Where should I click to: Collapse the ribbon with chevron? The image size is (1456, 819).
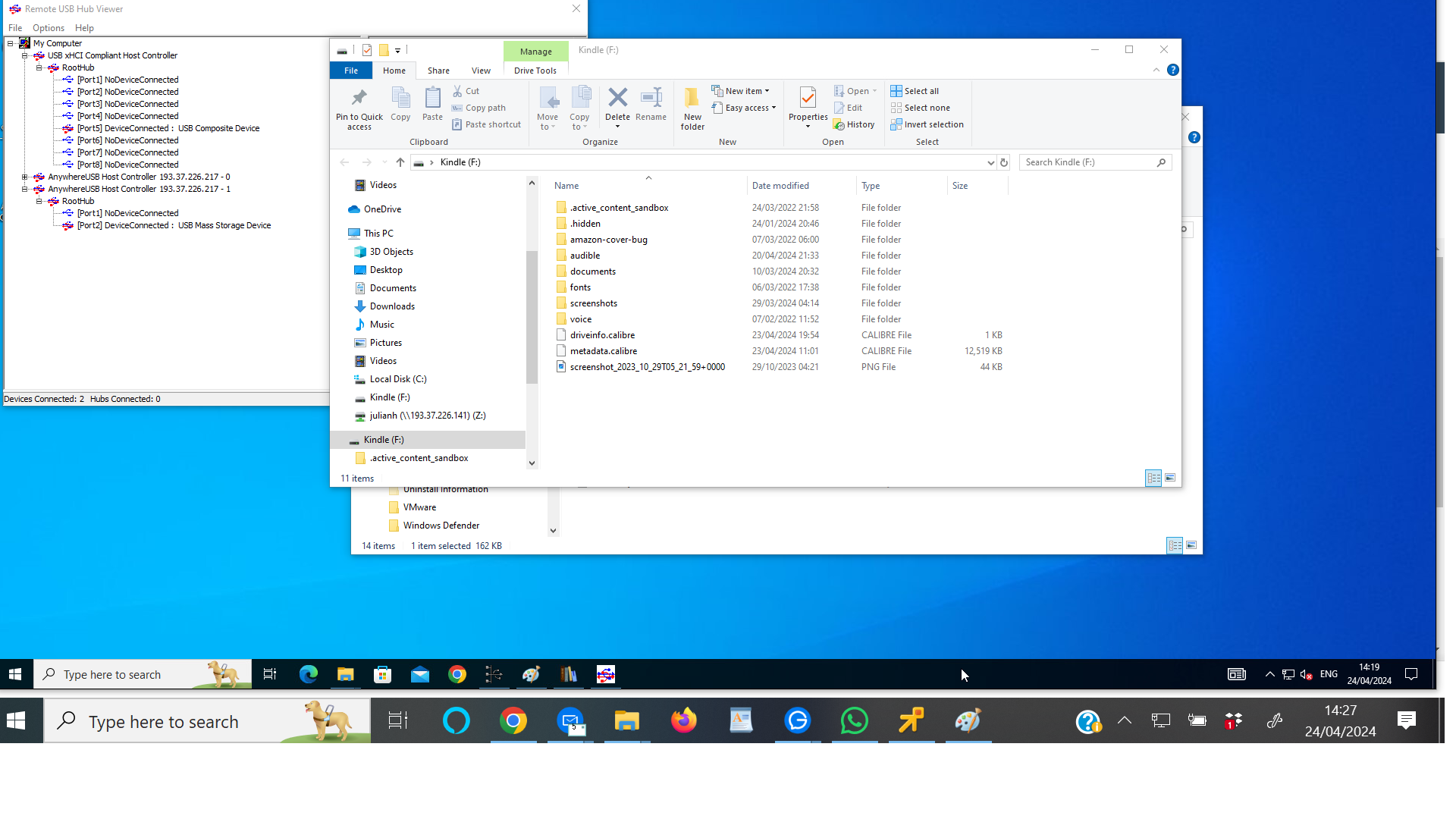[x=1156, y=70]
